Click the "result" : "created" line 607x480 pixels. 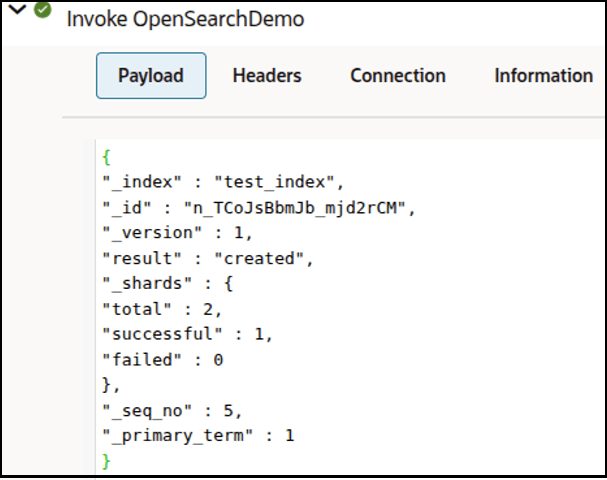207,259
